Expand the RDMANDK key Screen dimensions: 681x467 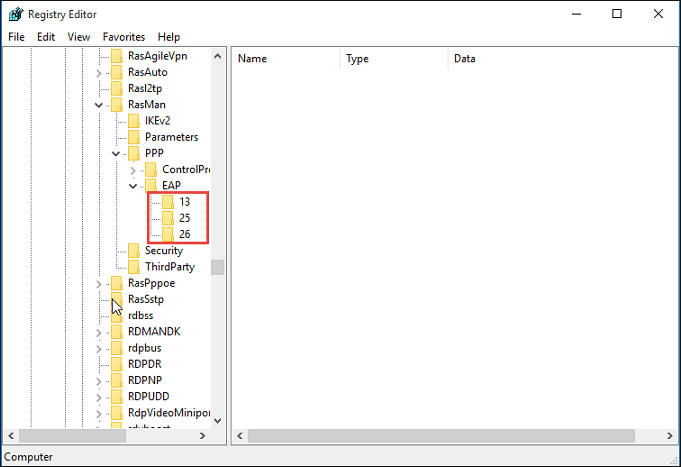[x=99, y=333]
